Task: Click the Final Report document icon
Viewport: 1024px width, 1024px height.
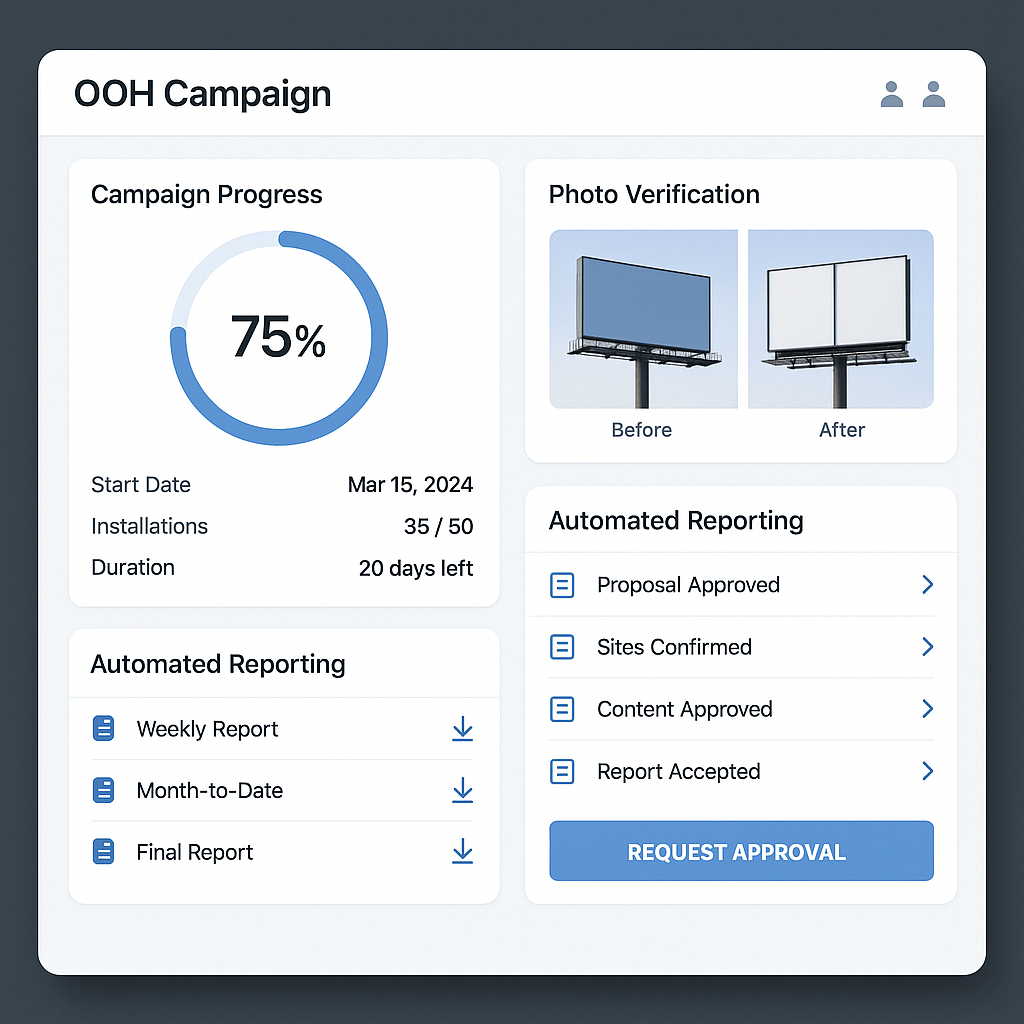Action: pyautogui.click(x=103, y=852)
